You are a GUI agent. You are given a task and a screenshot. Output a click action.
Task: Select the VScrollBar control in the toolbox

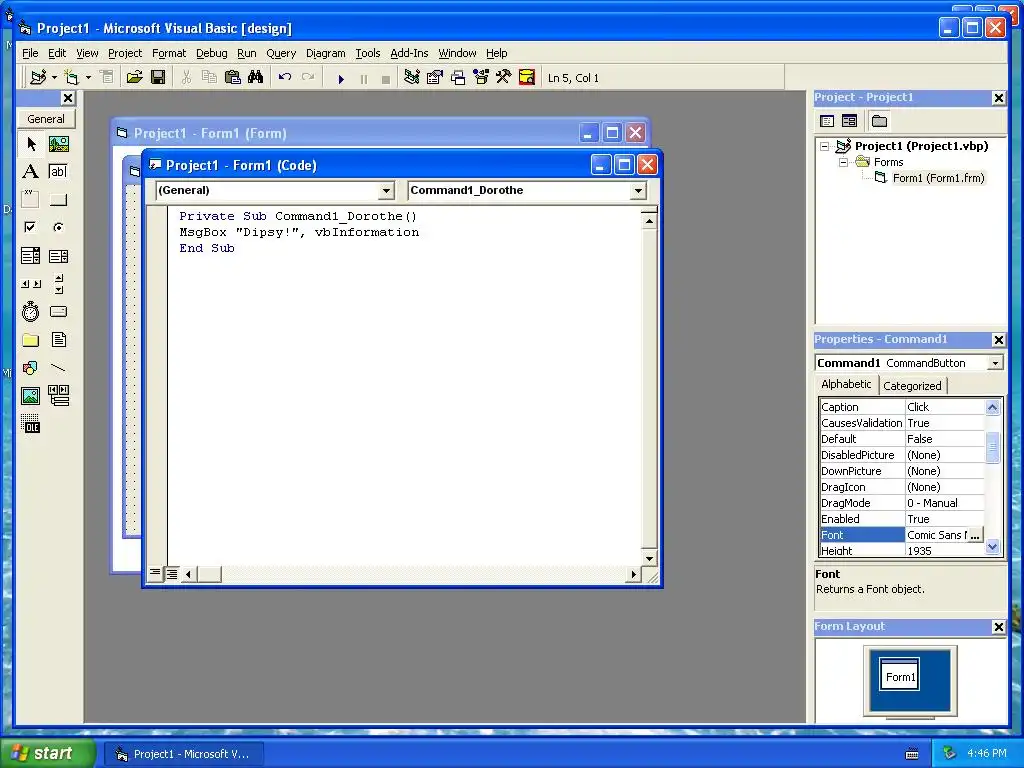[x=59, y=283]
